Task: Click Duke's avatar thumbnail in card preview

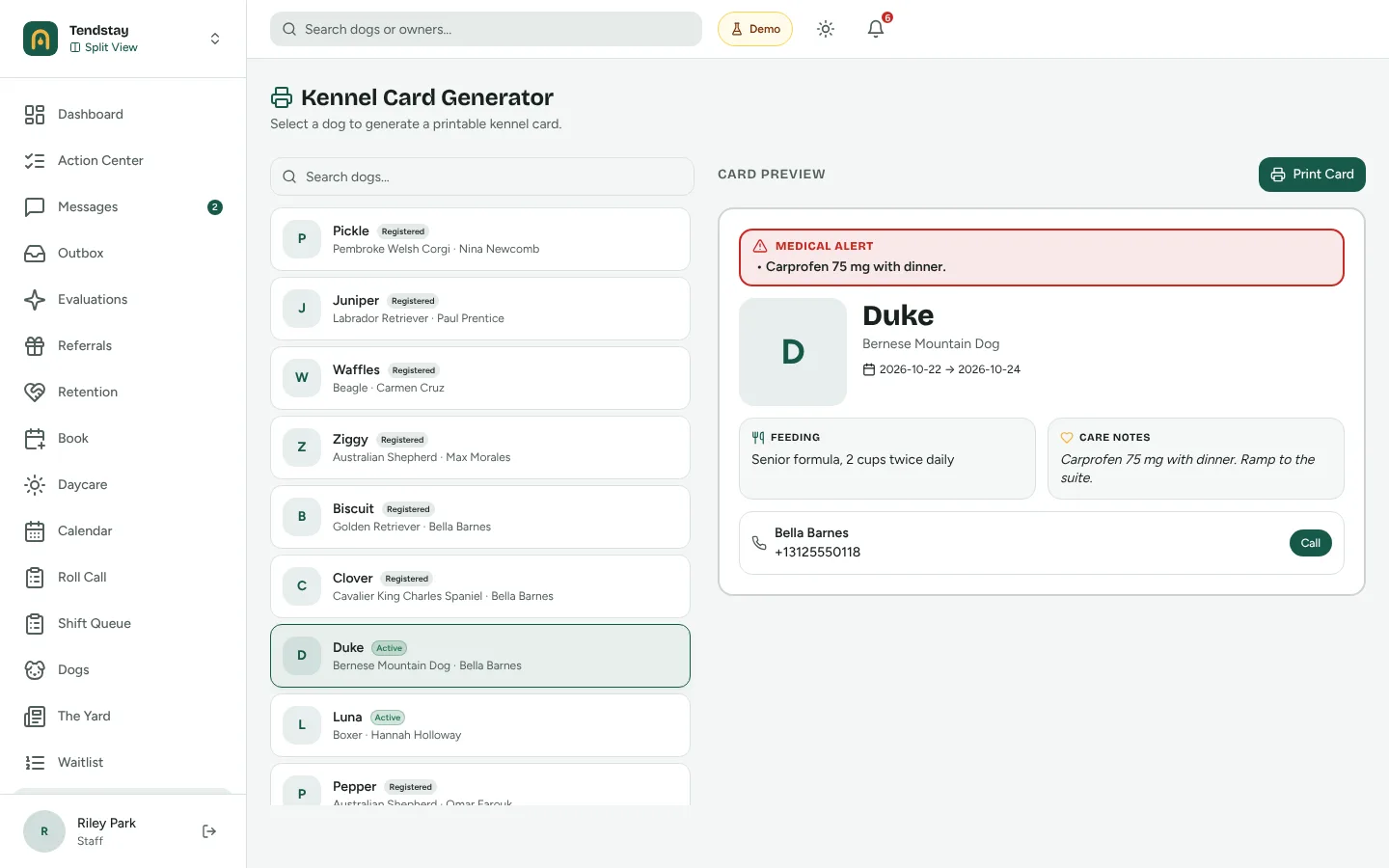Action: pyautogui.click(x=793, y=352)
